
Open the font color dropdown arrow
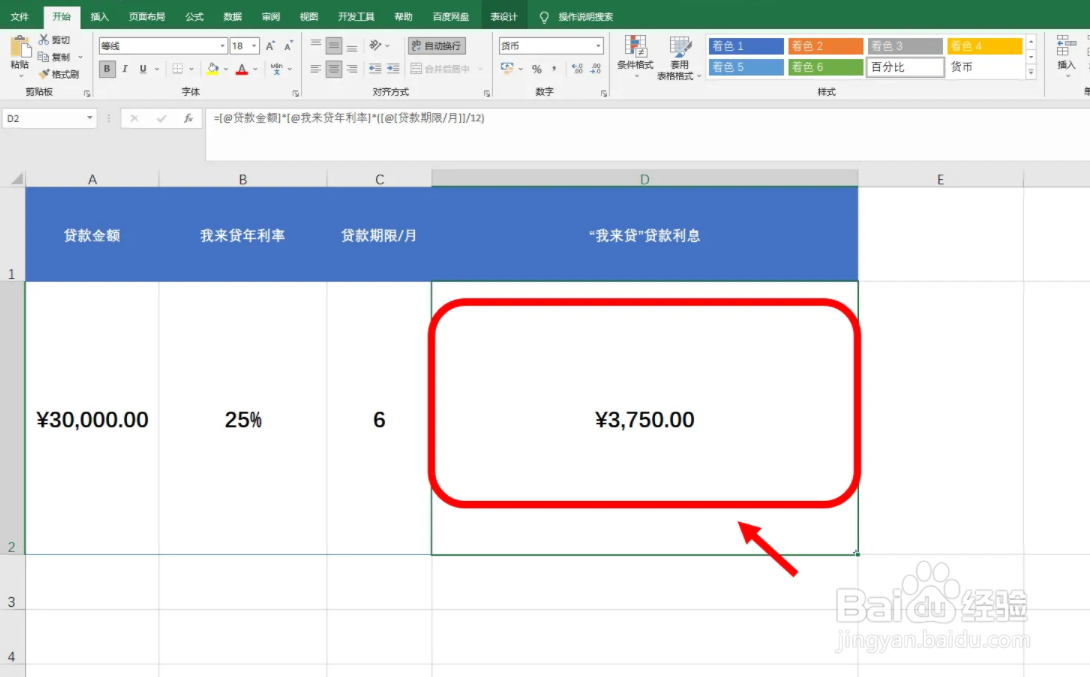255,69
